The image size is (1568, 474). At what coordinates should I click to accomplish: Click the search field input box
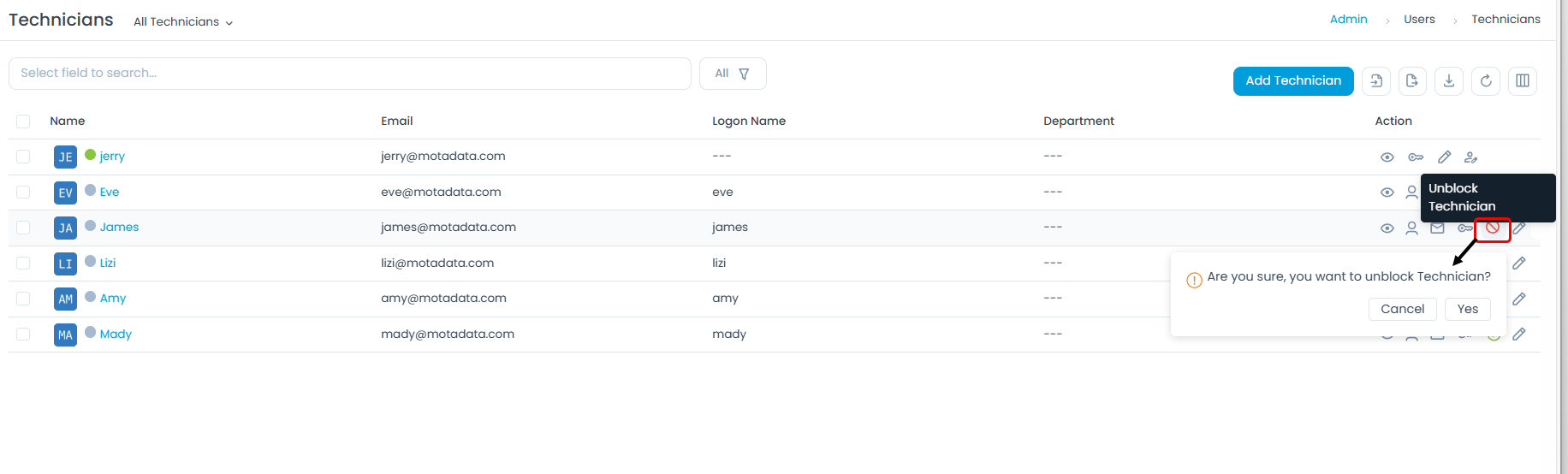pos(349,74)
